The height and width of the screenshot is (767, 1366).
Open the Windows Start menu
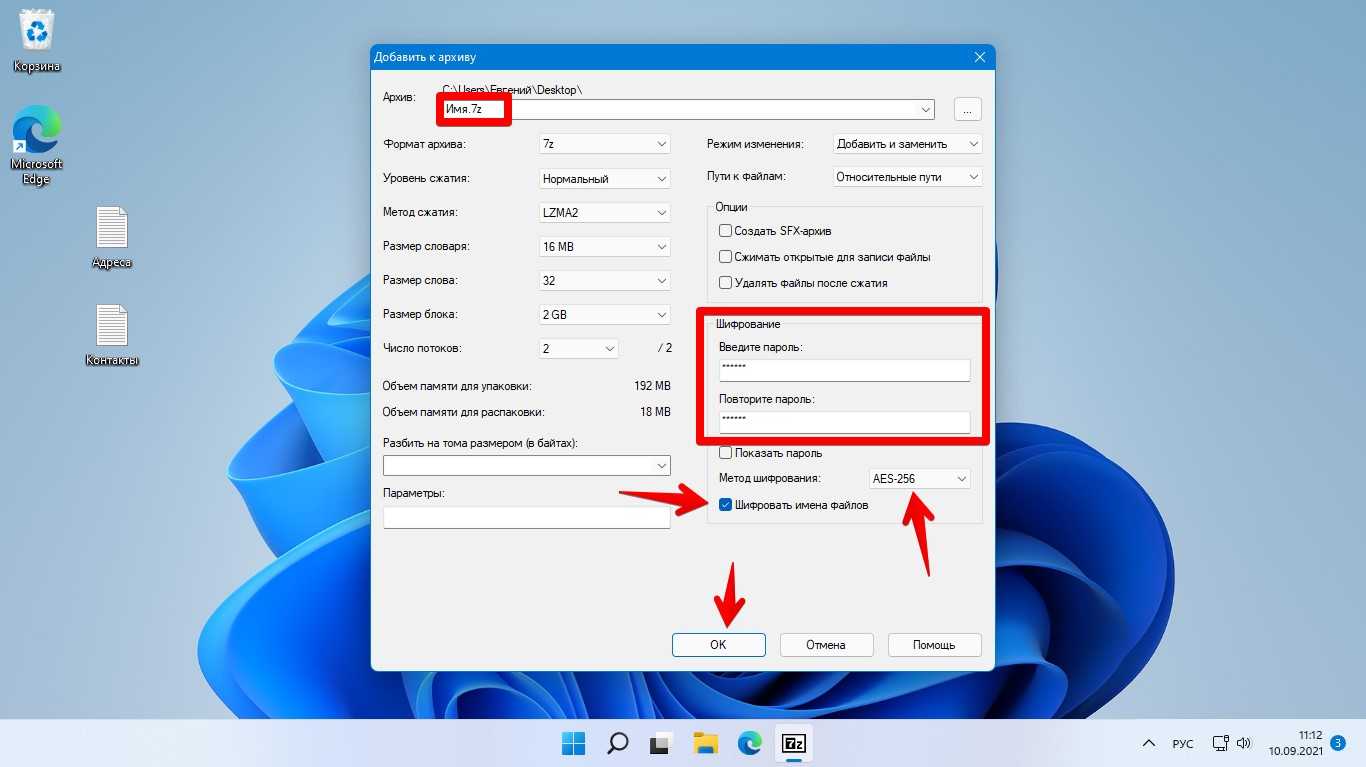point(574,743)
